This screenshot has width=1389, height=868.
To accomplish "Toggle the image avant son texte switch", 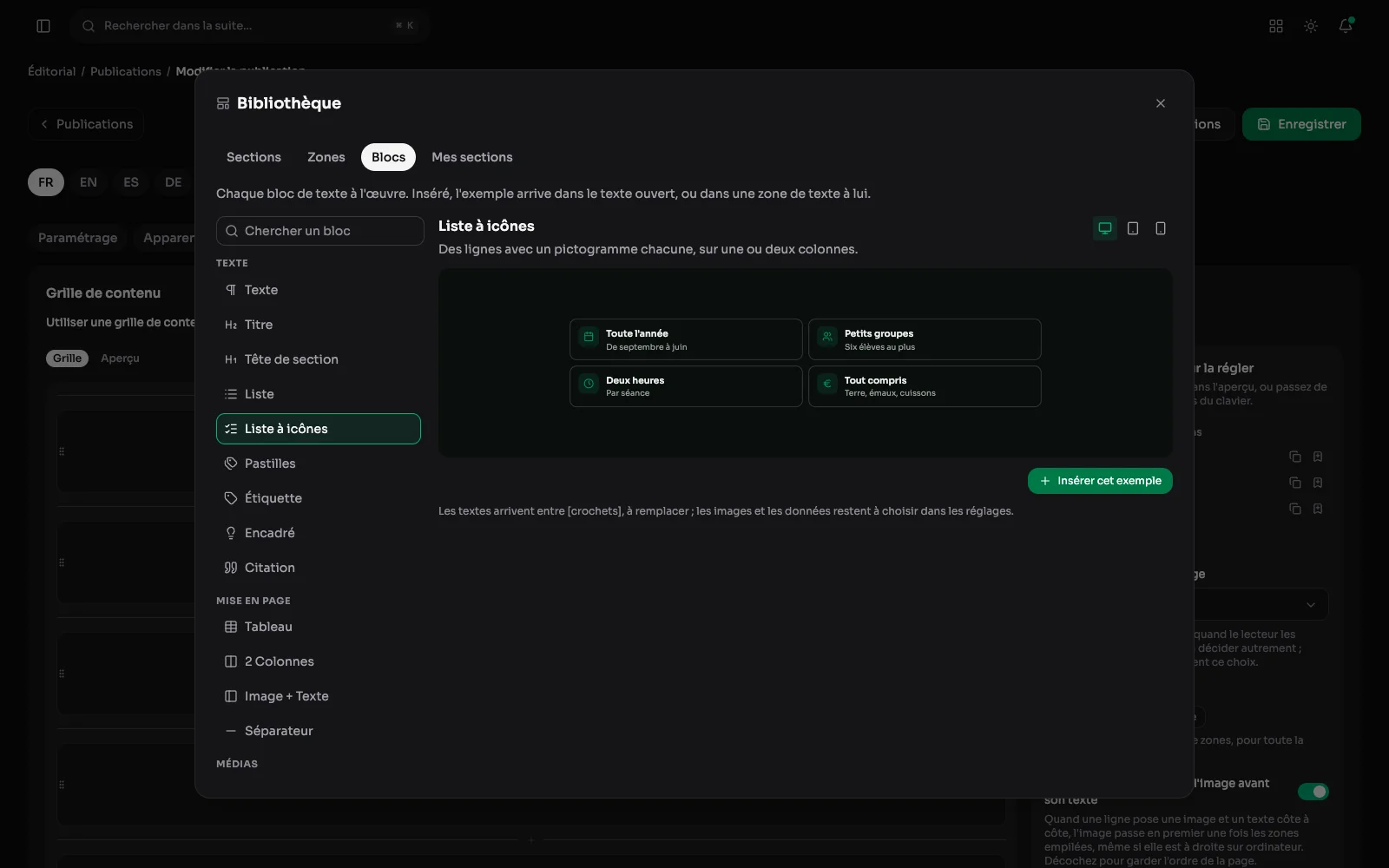I will click(1313, 792).
